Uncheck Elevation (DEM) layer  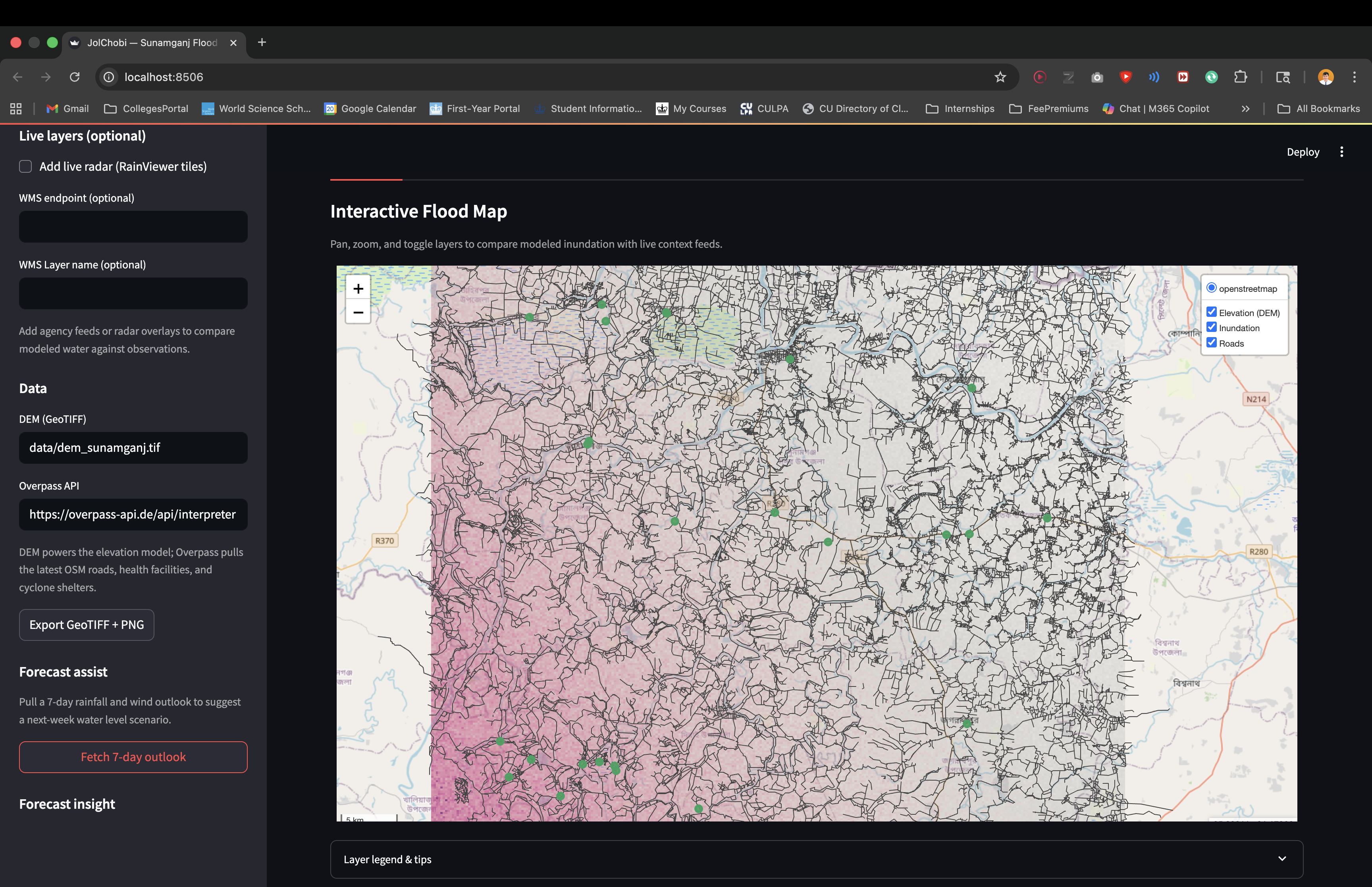(1211, 312)
